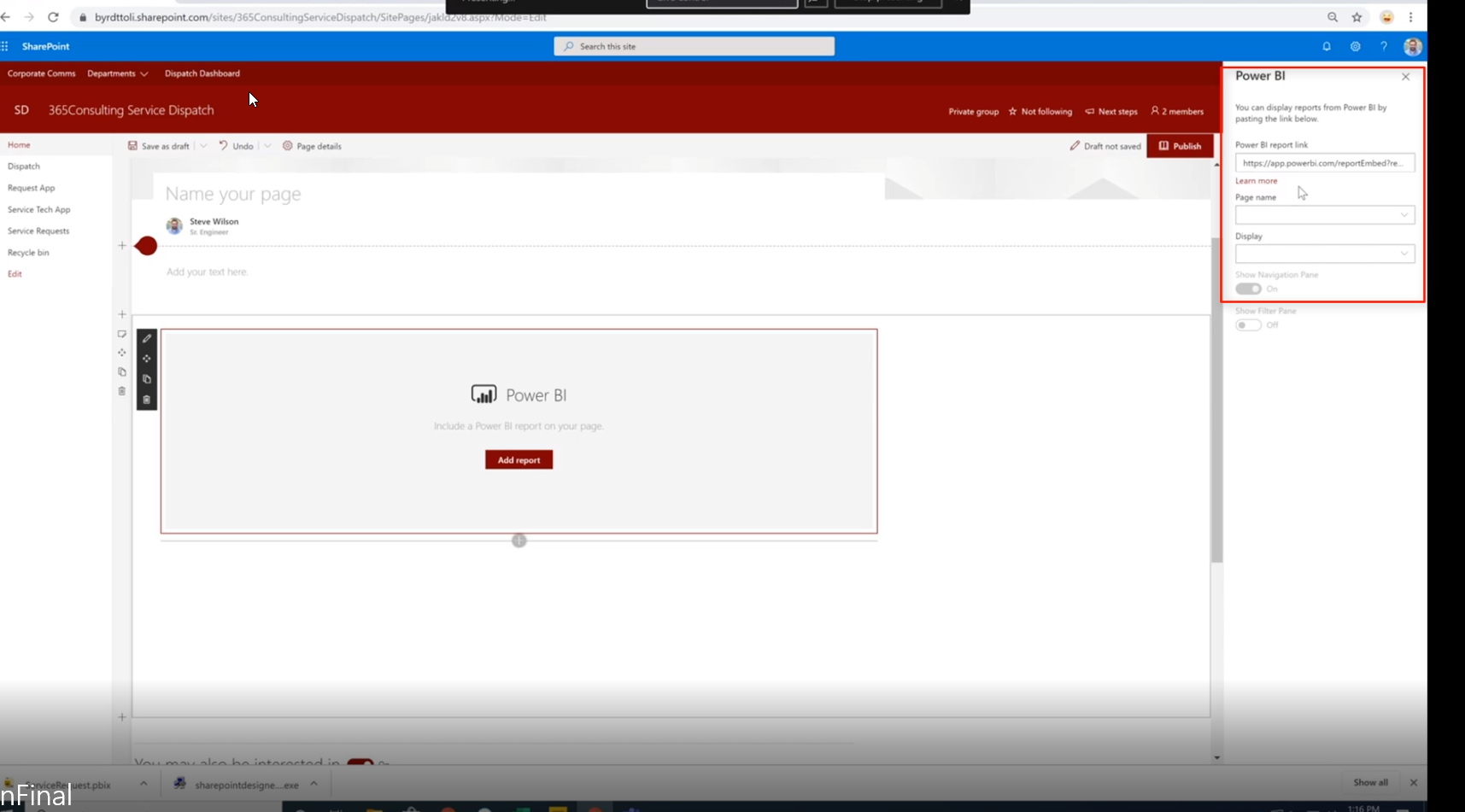
Task: Close the Power BI property pane
Action: coord(1406,77)
